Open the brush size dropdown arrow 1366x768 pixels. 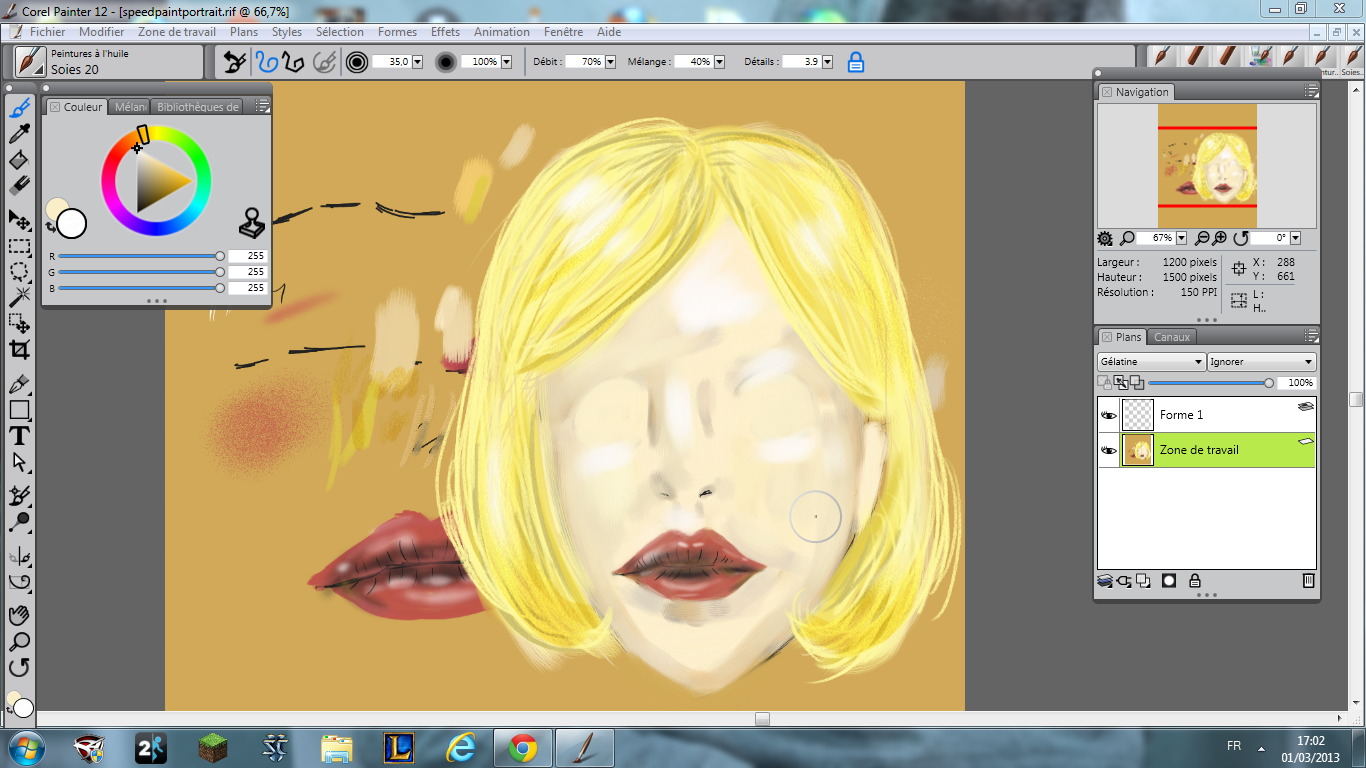click(x=417, y=62)
